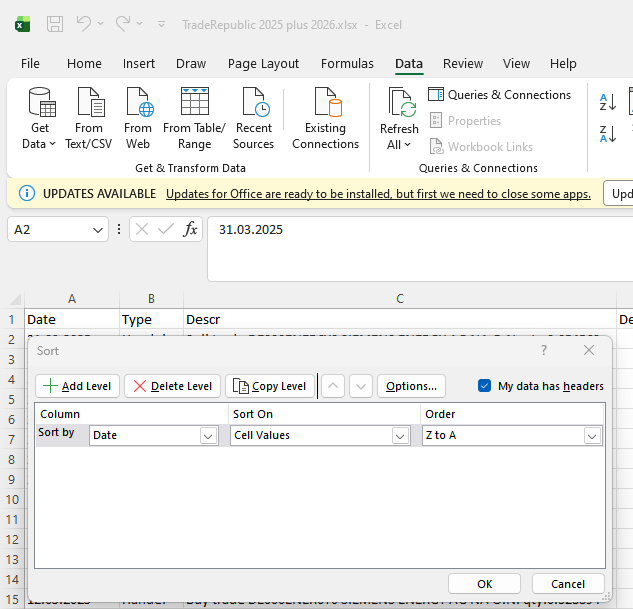The width and height of the screenshot is (633, 609).
Task: Open the Page Layout tab
Action: point(263,64)
